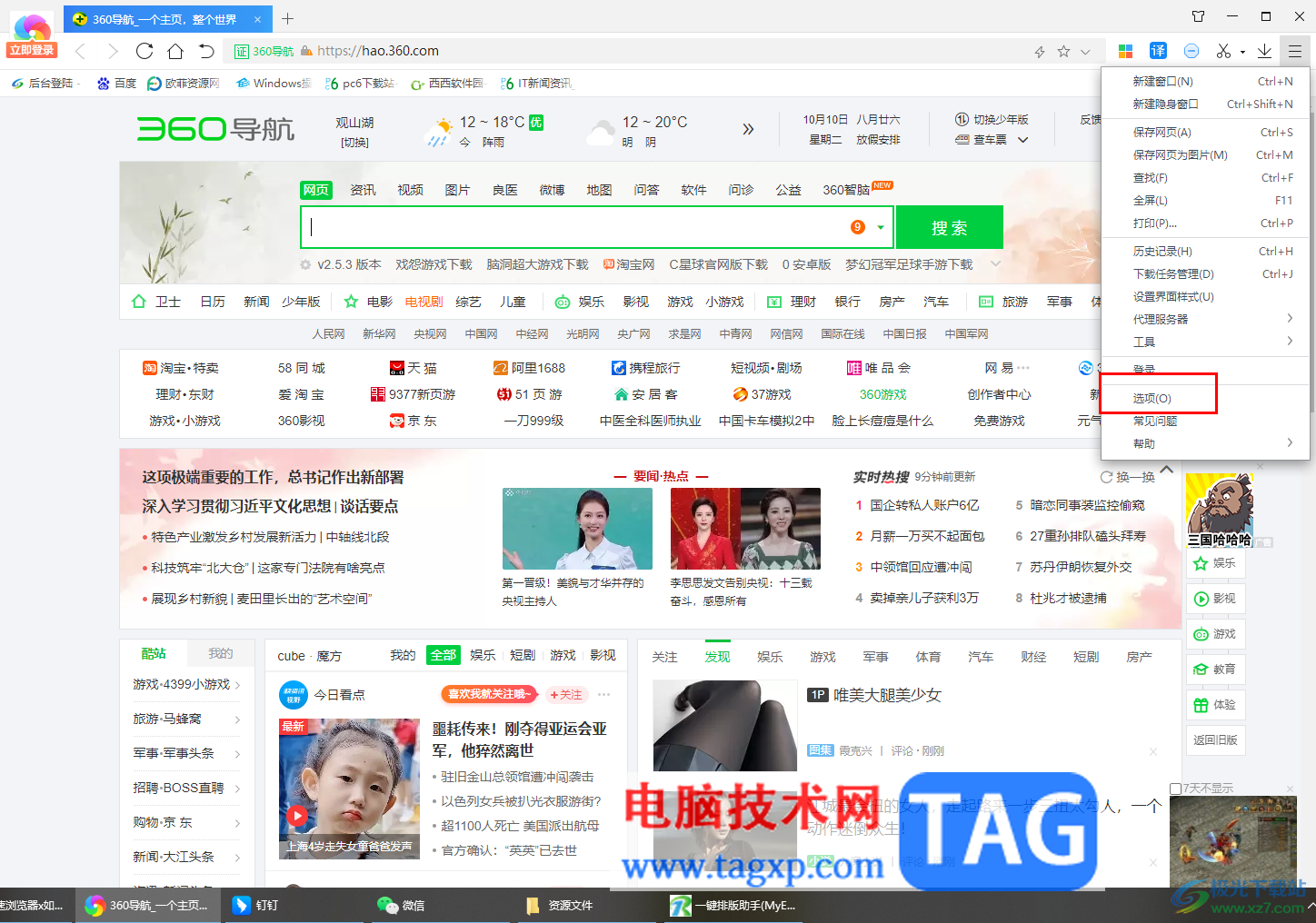Open the 天猫 site link
The height and width of the screenshot is (923, 1316).
coord(414,368)
